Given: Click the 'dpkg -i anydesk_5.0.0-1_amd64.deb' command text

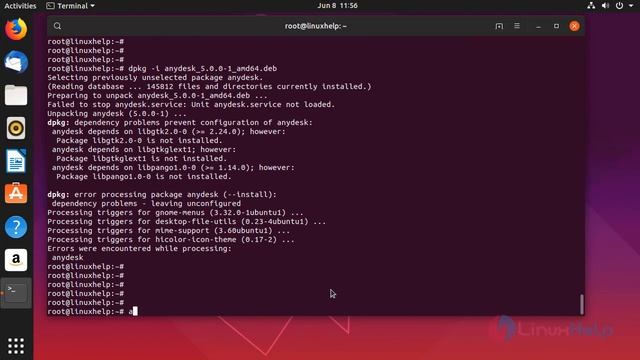Looking at the screenshot, I should (202, 69).
